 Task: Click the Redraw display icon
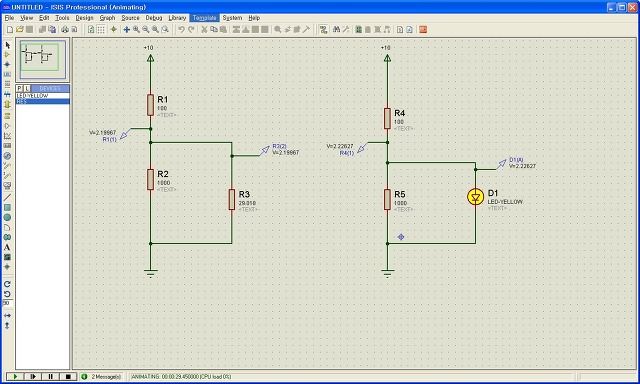[91, 29]
